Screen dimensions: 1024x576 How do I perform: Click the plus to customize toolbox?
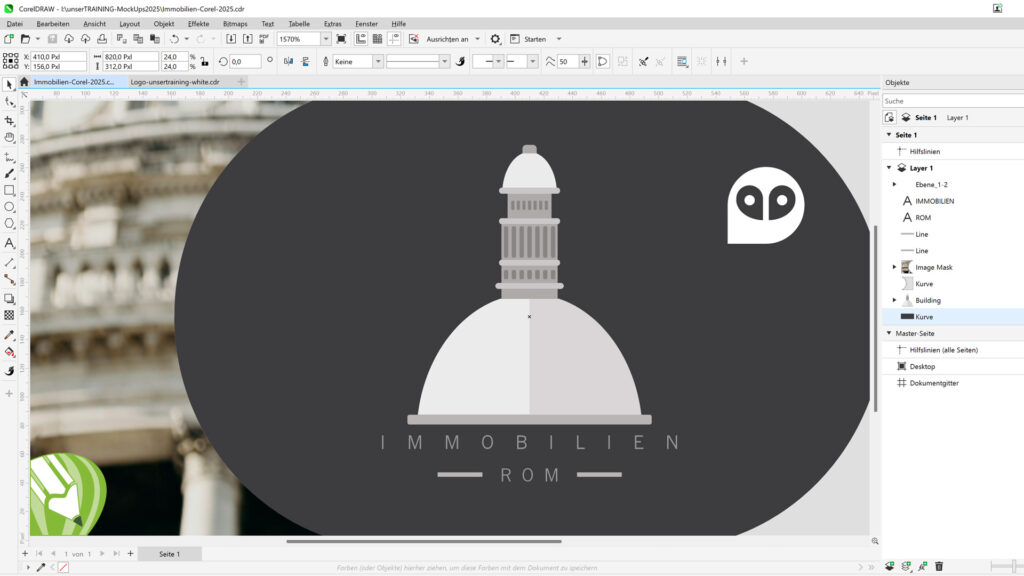pyautogui.click(x=9, y=394)
